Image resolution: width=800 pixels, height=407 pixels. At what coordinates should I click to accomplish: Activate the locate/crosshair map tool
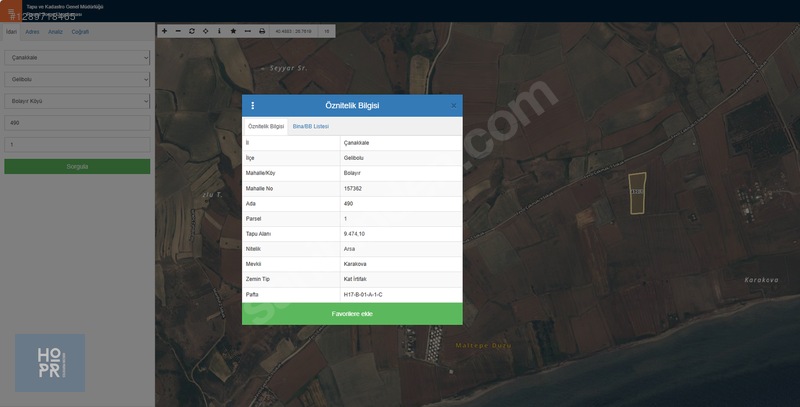click(x=206, y=31)
